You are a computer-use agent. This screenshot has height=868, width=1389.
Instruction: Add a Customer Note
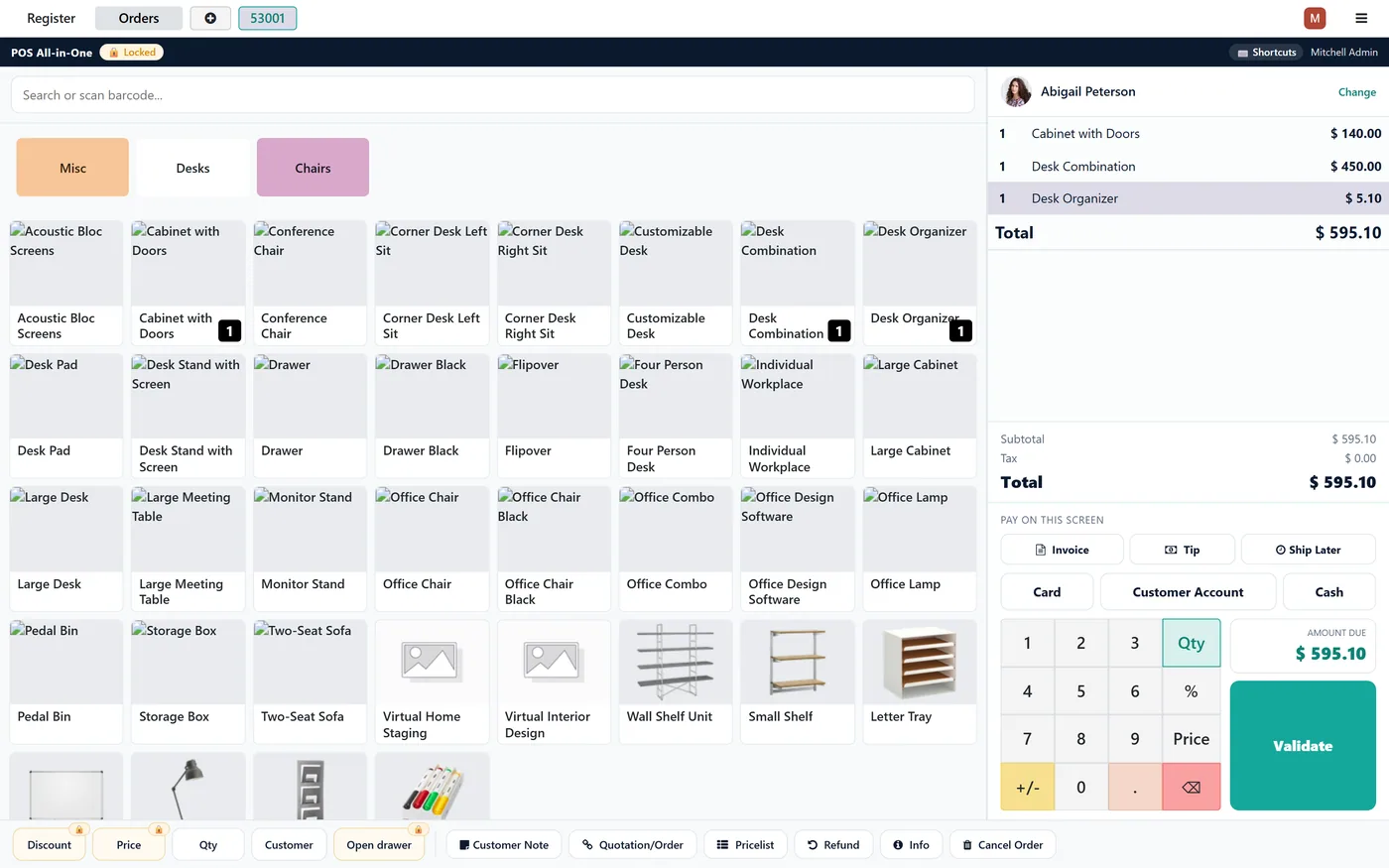pos(504,845)
